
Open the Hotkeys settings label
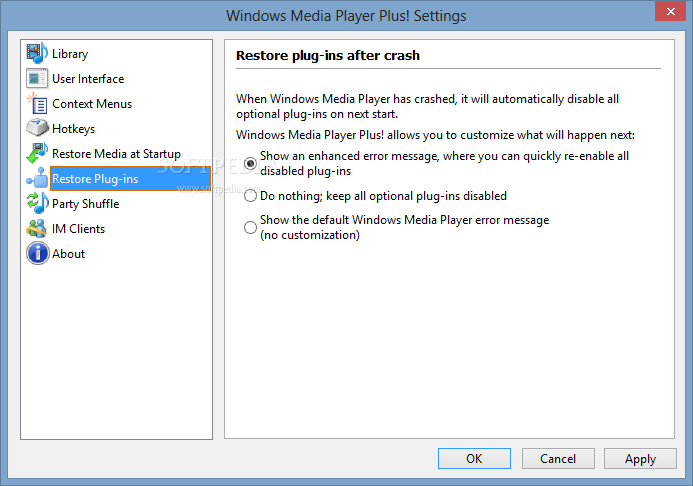click(73, 129)
